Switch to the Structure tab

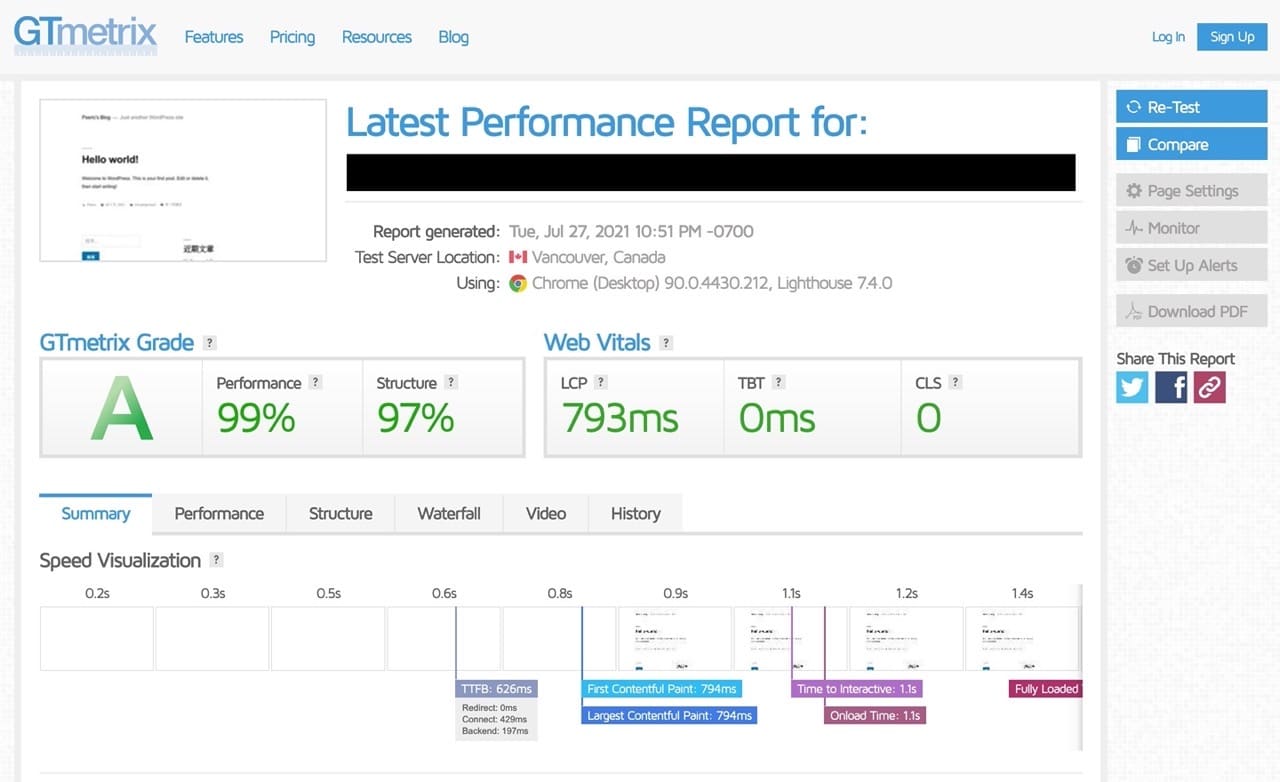pos(340,514)
